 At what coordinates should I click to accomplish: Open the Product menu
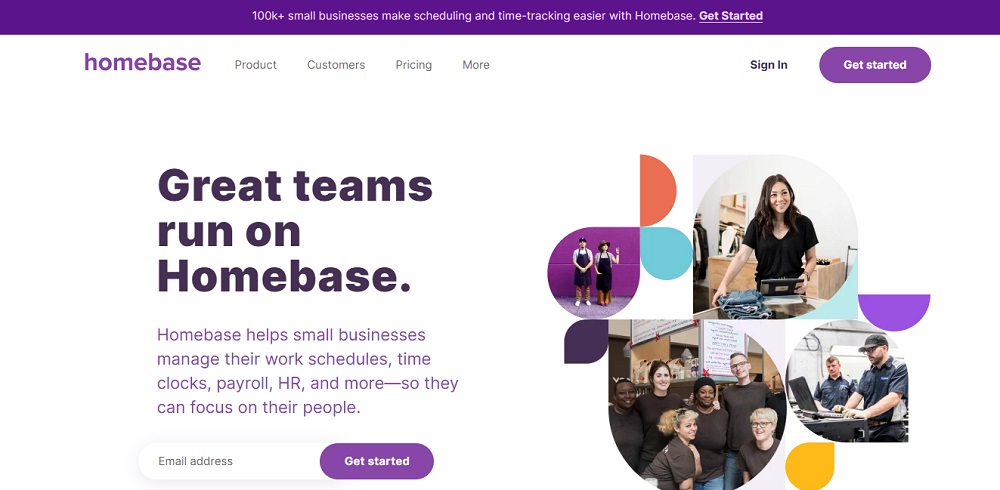point(256,64)
